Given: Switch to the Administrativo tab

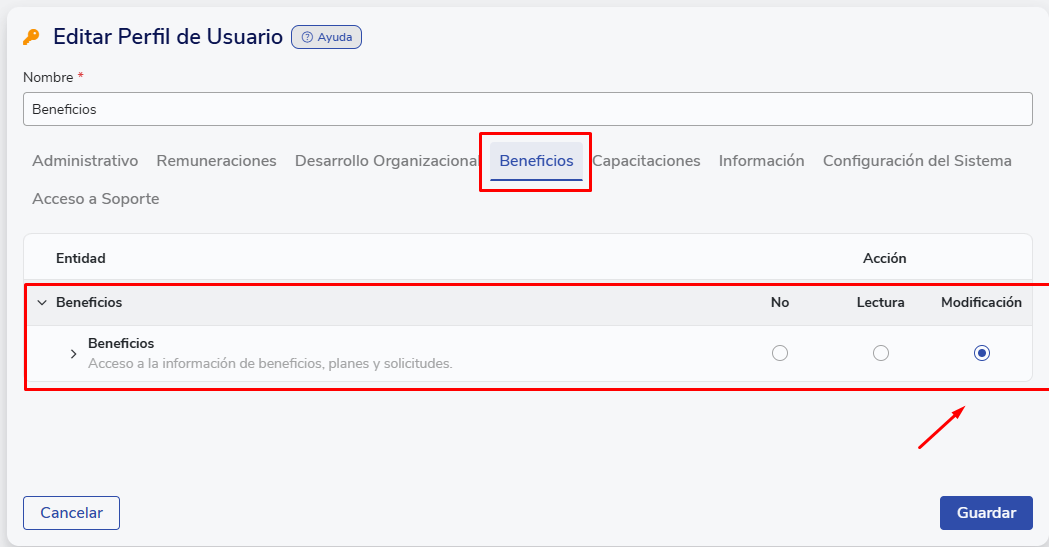Looking at the screenshot, I should coord(85,161).
